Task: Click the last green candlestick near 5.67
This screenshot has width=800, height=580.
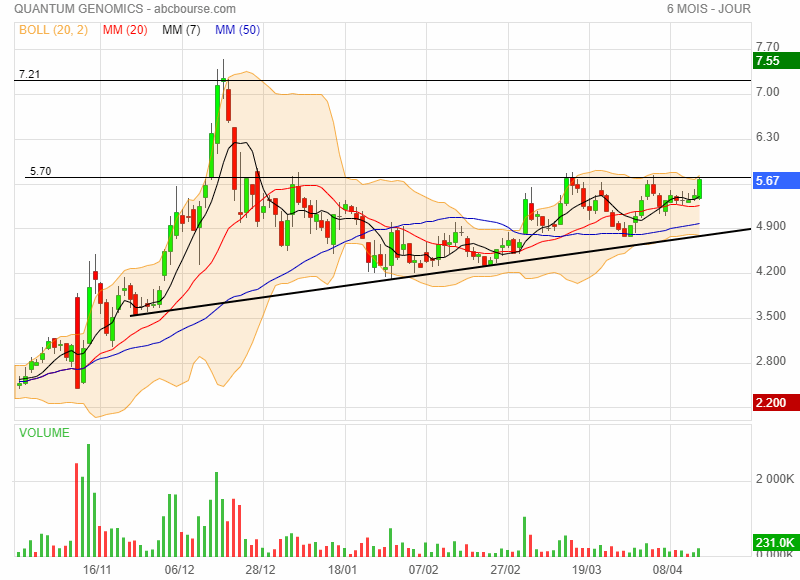Action: pos(699,189)
